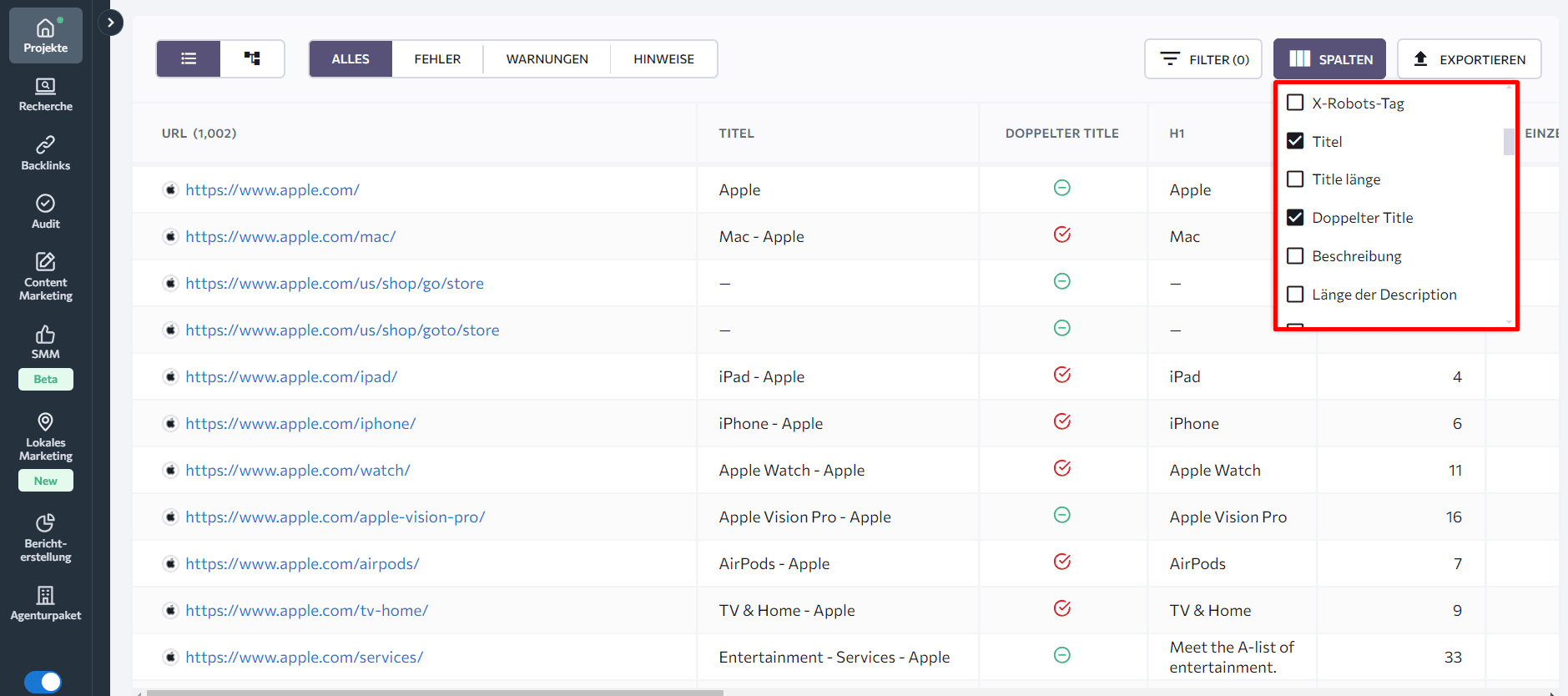This screenshot has height=696, width=1568.
Task: Switch to tree structure view
Action: click(252, 58)
